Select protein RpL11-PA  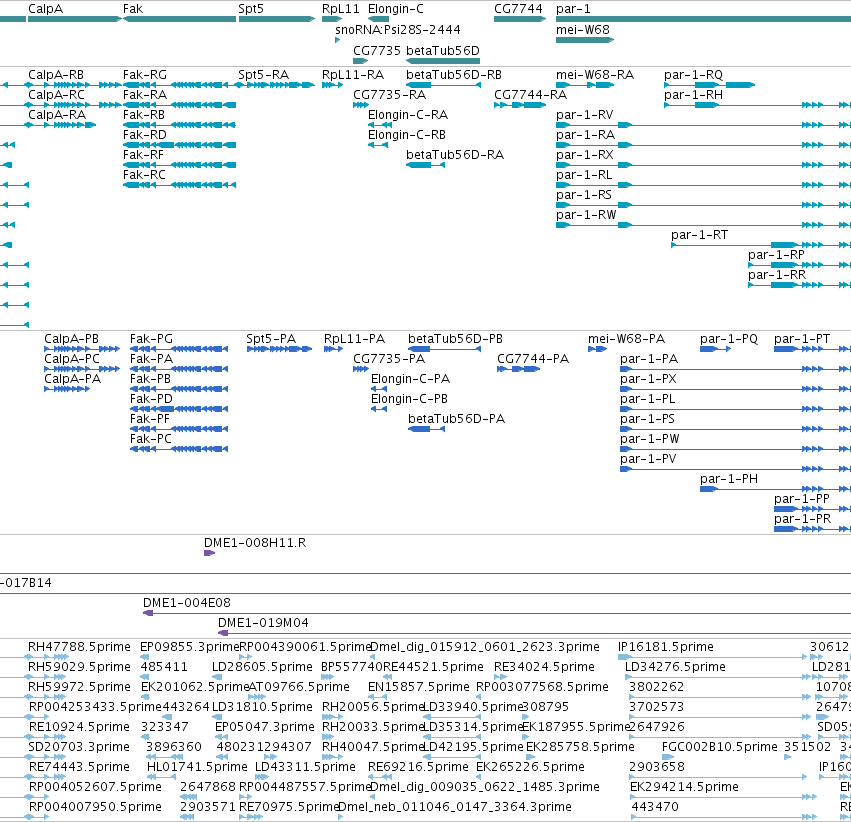coord(333,349)
